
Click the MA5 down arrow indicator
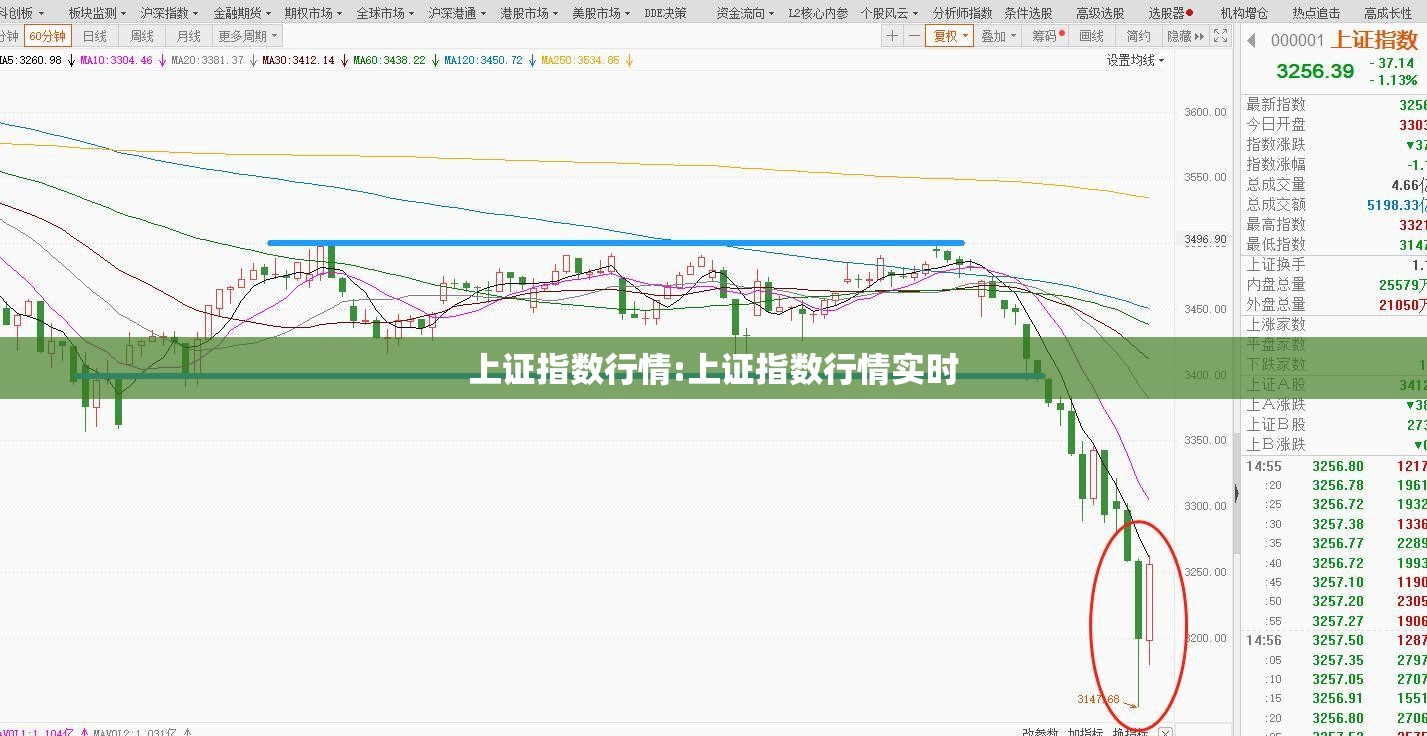(x=70, y=61)
